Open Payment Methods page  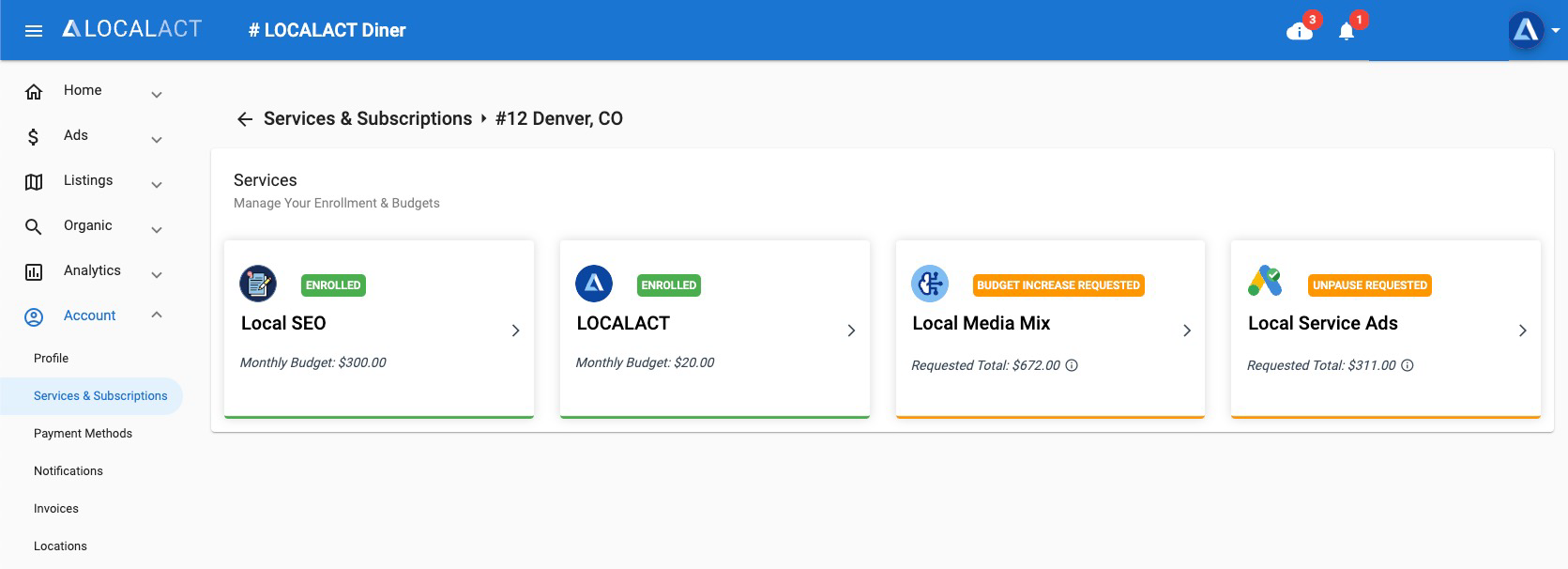pyautogui.click(x=83, y=434)
